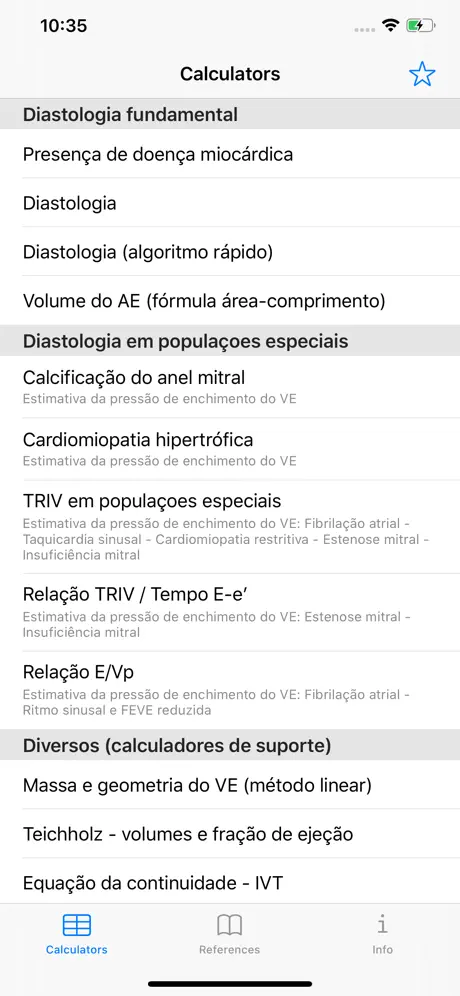This screenshot has width=460, height=996.
Task: Open Cardiomiopatia hipertrófica calculator
Action: tap(230, 448)
